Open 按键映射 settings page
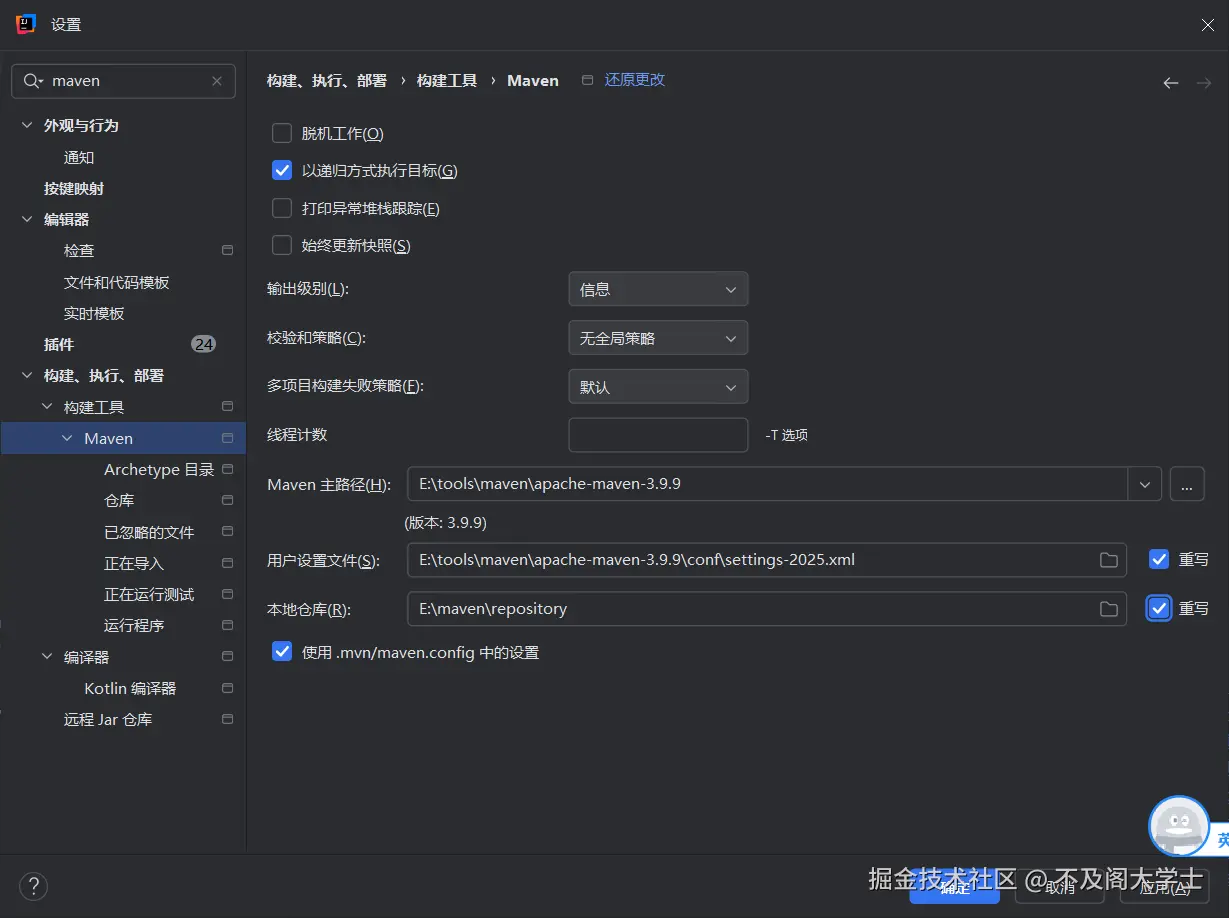 coord(74,188)
